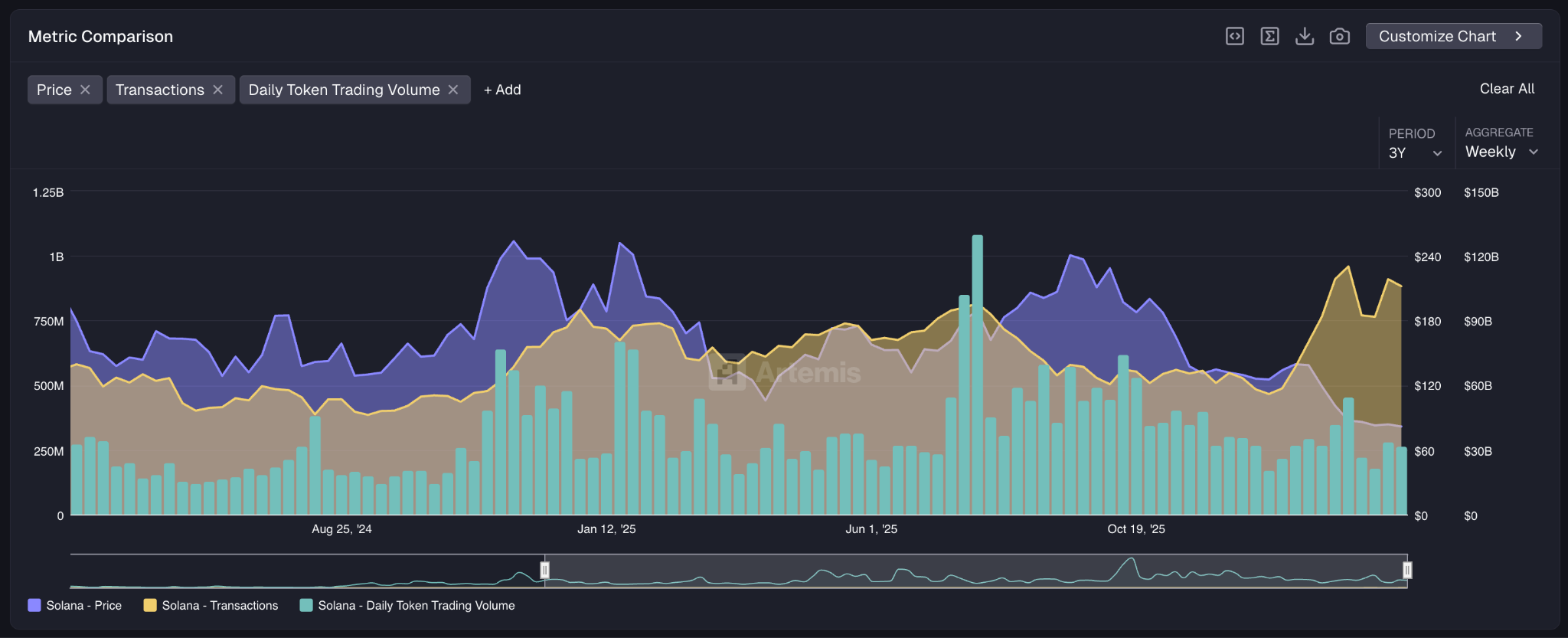
Task: Click the Jan 12, '25 axis label
Action: [x=606, y=529]
